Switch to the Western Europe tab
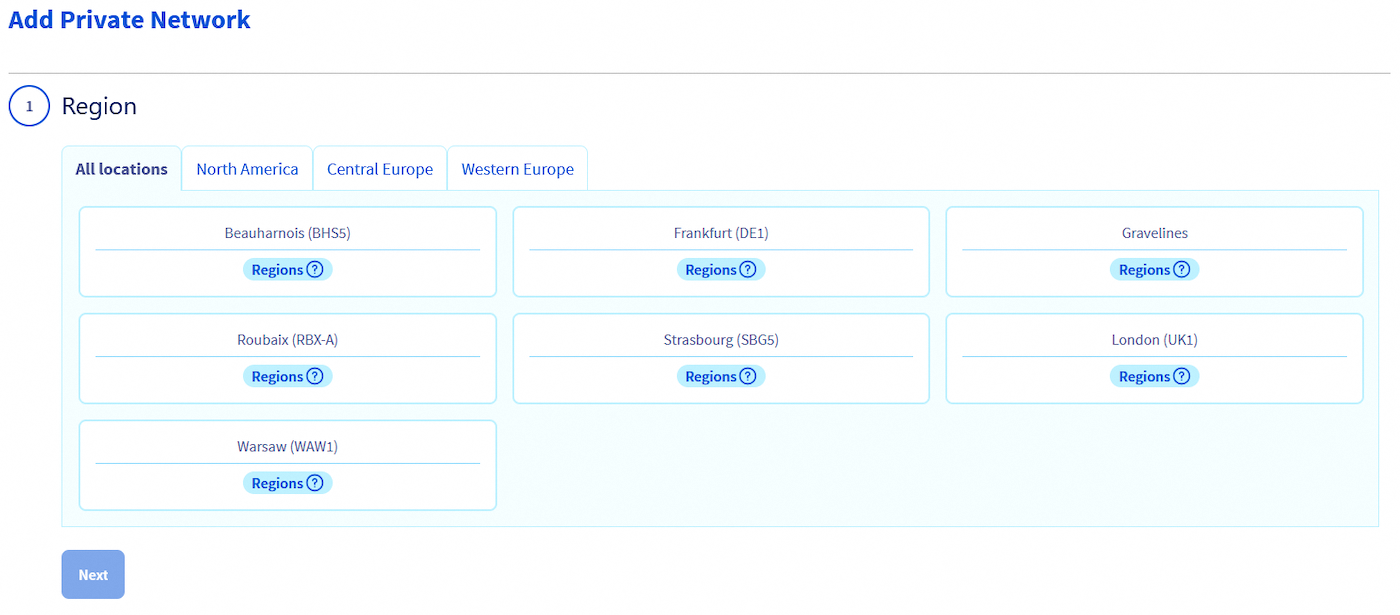The image size is (1400, 615). [517, 168]
